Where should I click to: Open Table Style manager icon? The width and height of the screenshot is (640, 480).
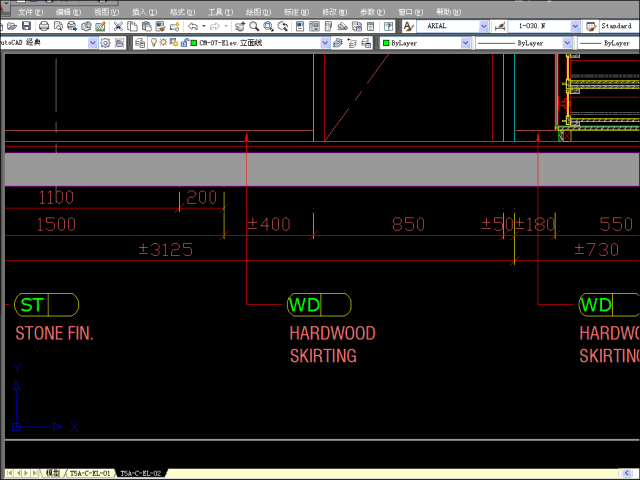click(x=591, y=27)
